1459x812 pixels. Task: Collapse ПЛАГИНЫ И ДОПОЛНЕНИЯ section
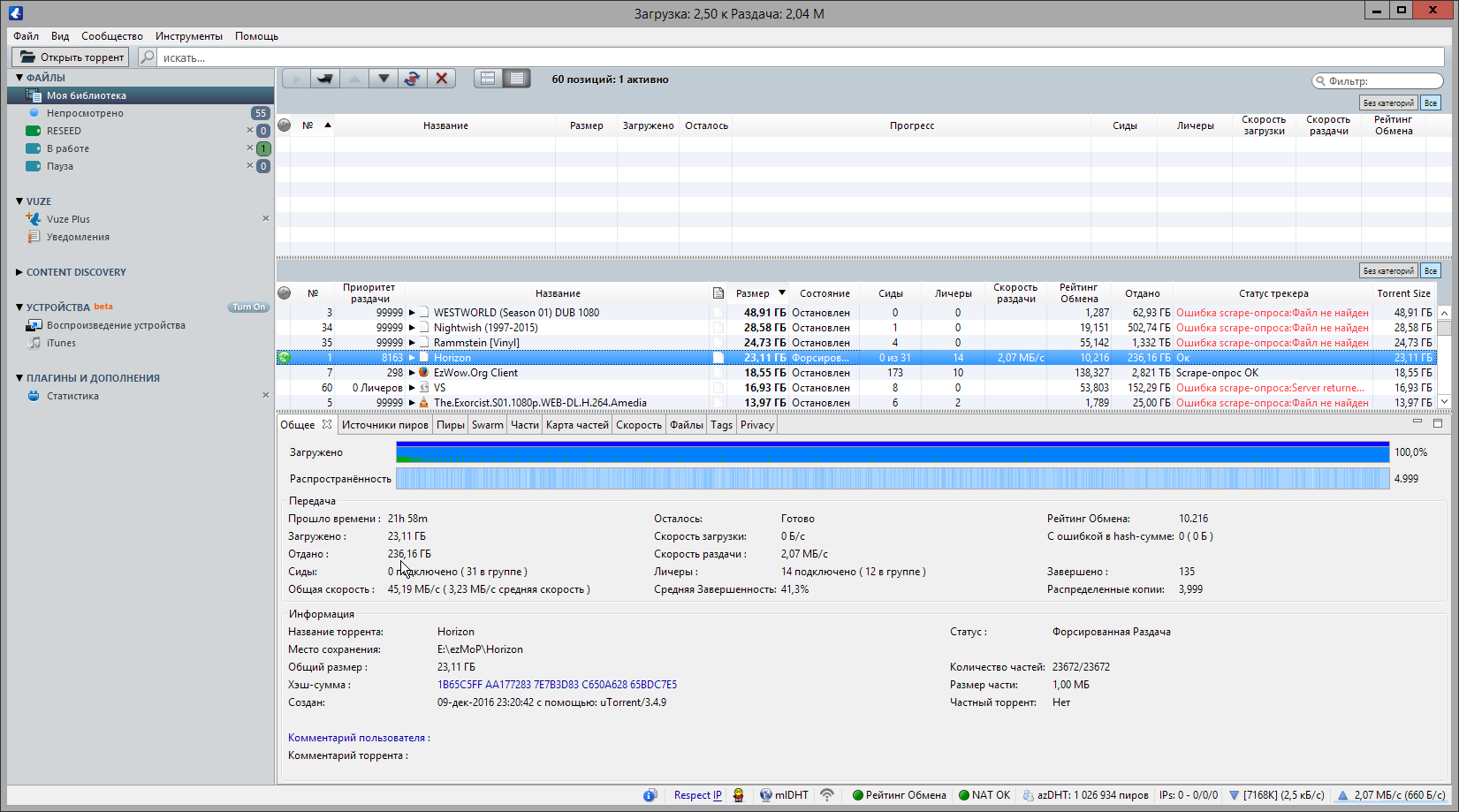pyautogui.click(x=19, y=378)
